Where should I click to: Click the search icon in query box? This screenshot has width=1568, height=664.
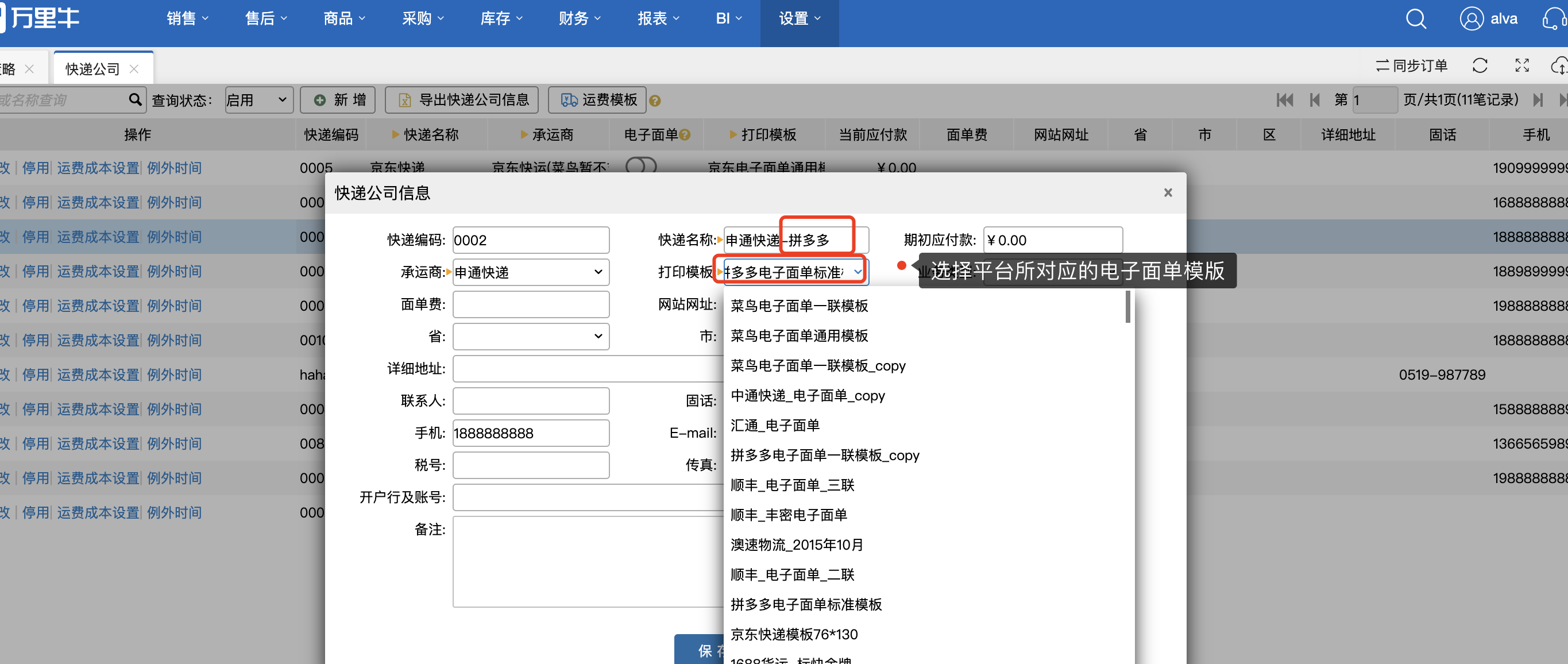[135, 99]
